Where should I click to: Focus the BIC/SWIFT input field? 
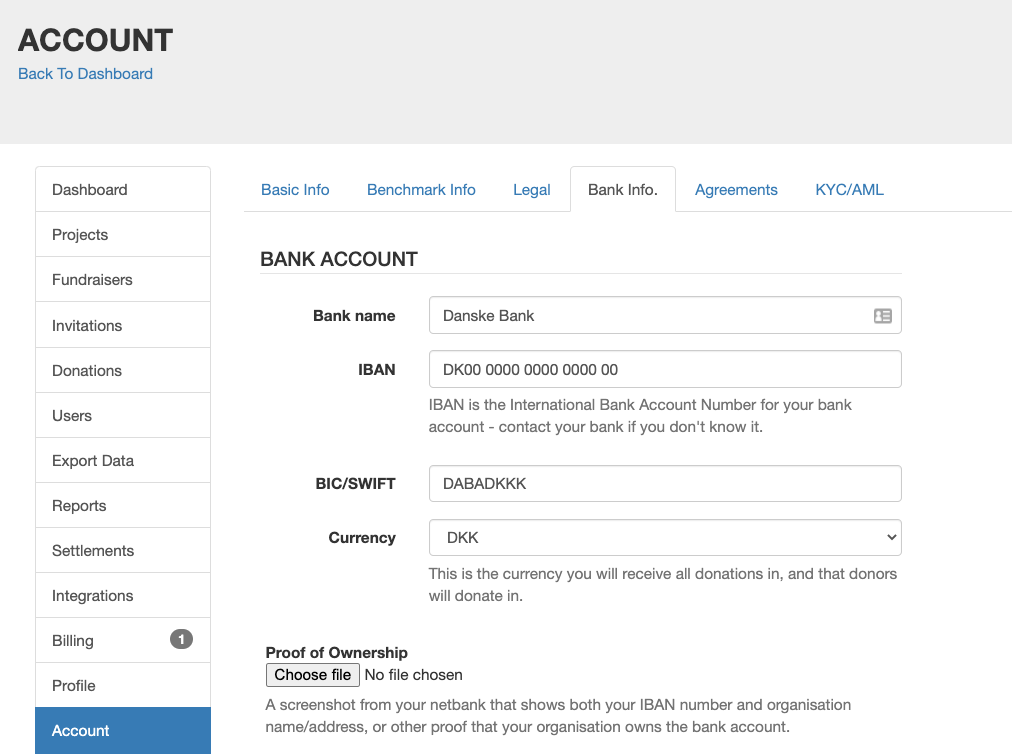click(x=665, y=484)
